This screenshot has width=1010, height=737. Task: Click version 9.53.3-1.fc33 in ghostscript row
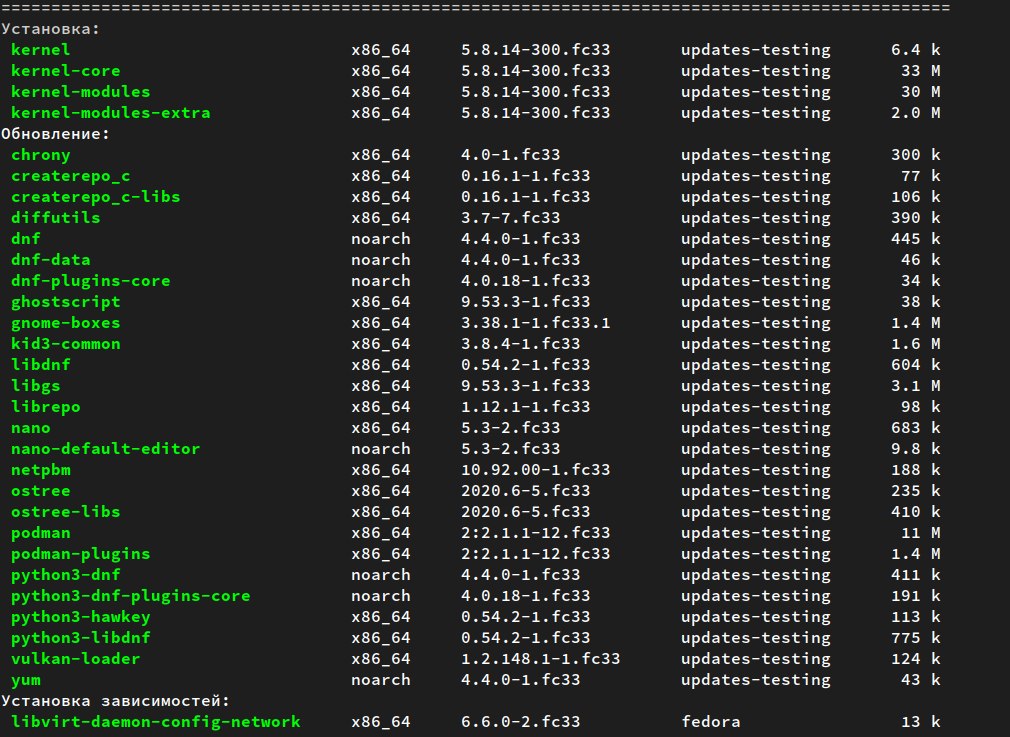[526, 302]
